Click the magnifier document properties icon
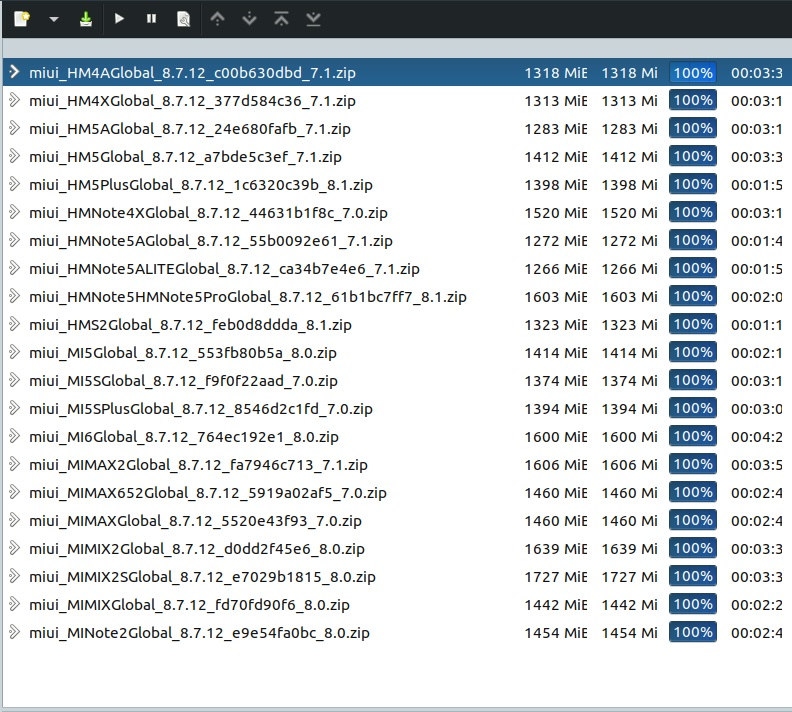The image size is (792, 712). point(183,18)
